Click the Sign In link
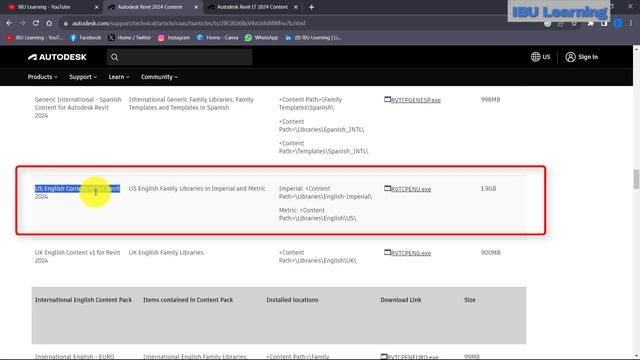This screenshot has height=360, width=640. [x=588, y=57]
